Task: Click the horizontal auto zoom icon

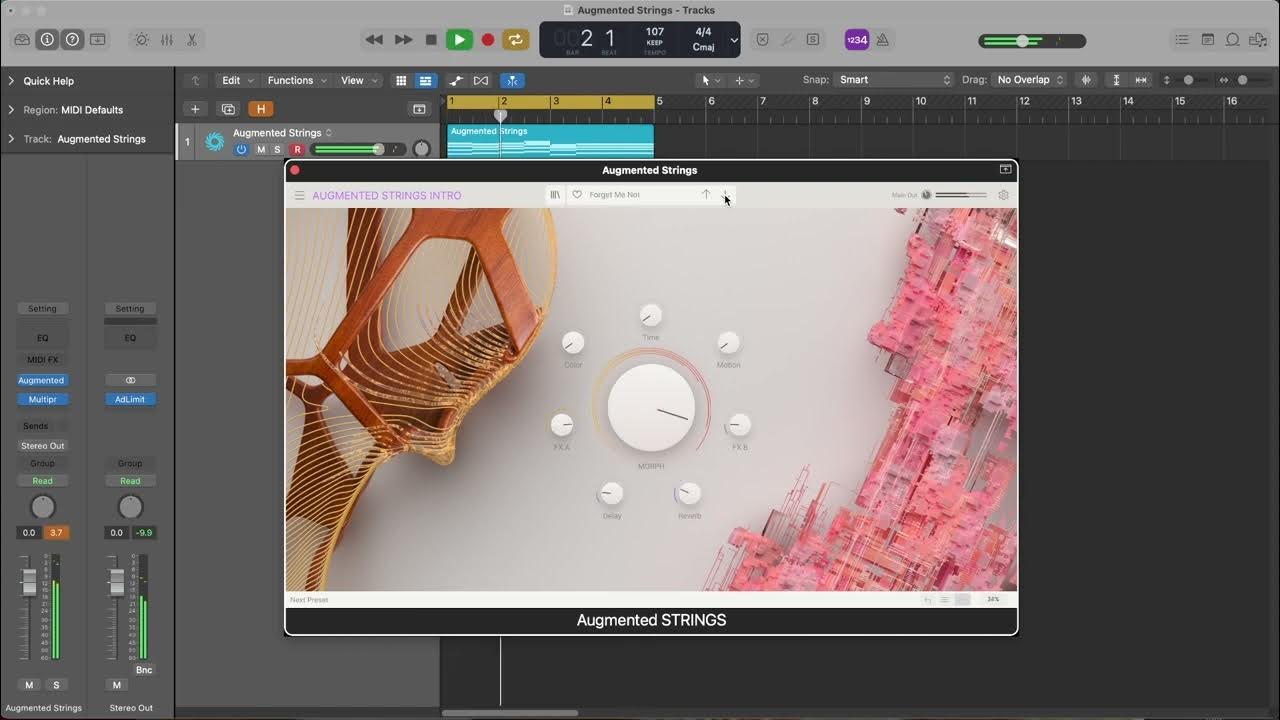Action: click(x=1141, y=80)
